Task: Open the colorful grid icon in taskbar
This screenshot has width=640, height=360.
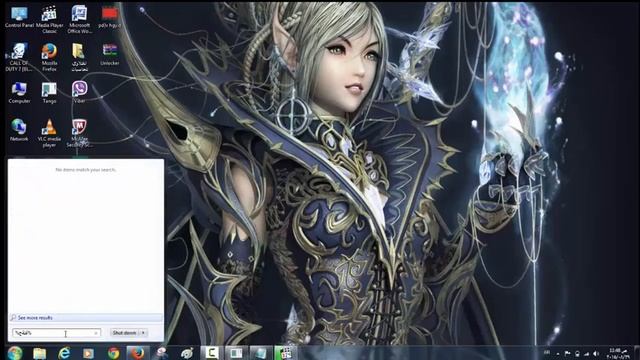Action: pyautogui.click(x=286, y=353)
